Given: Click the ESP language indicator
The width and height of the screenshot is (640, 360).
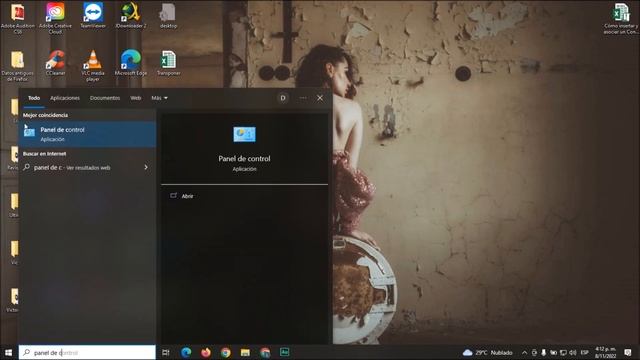Looking at the screenshot, I should tap(584, 352).
